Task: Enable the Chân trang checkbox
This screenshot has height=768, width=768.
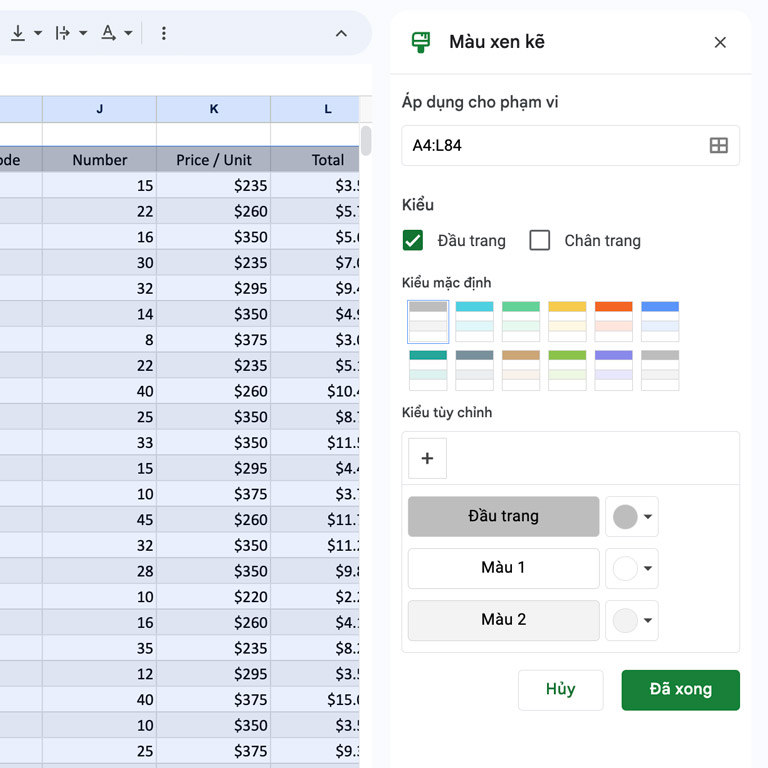Action: tap(540, 241)
